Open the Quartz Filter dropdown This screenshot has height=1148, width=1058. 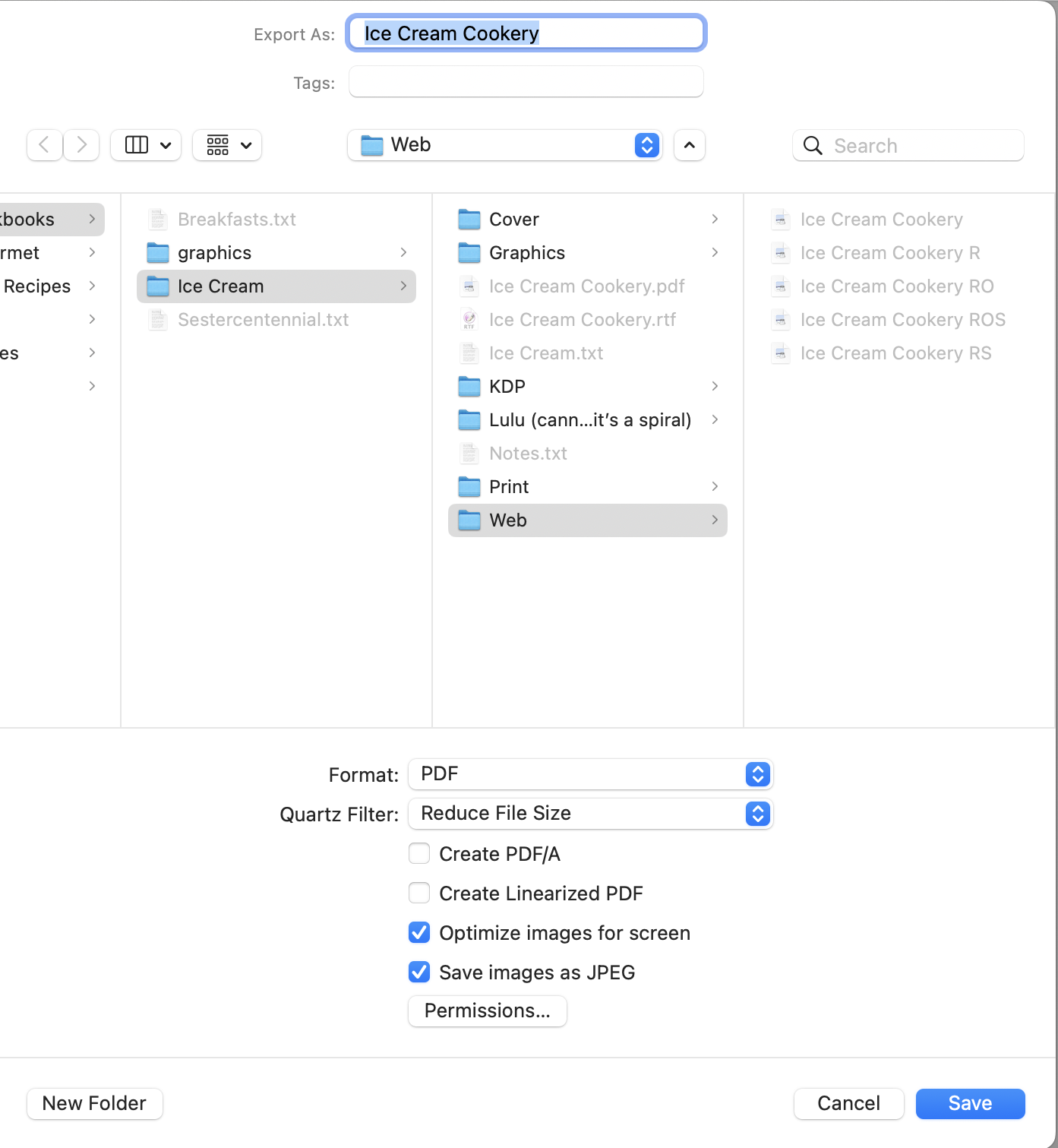(x=590, y=814)
